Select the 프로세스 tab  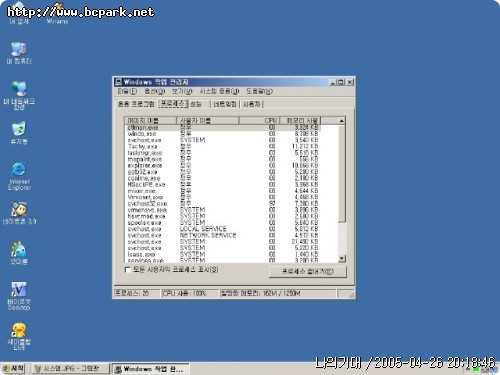[x=173, y=104]
